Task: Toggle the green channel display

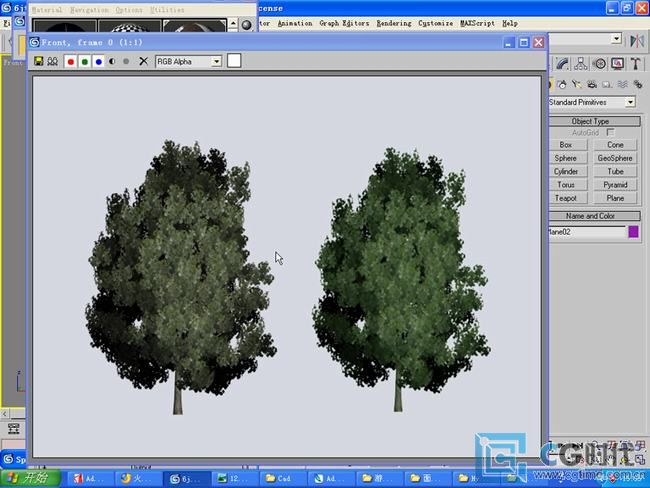Action: pos(85,61)
